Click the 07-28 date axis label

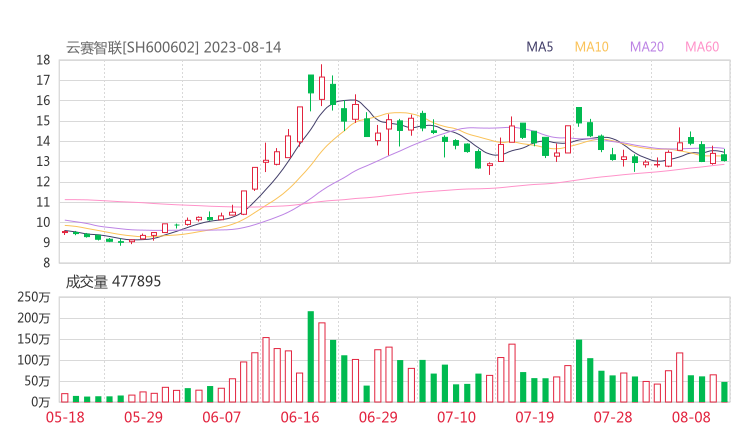tap(613, 417)
